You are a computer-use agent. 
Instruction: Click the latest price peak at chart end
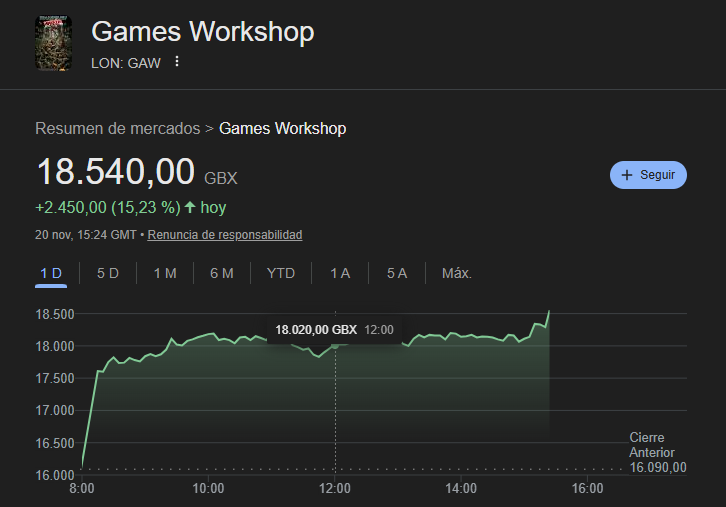click(549, 312)
